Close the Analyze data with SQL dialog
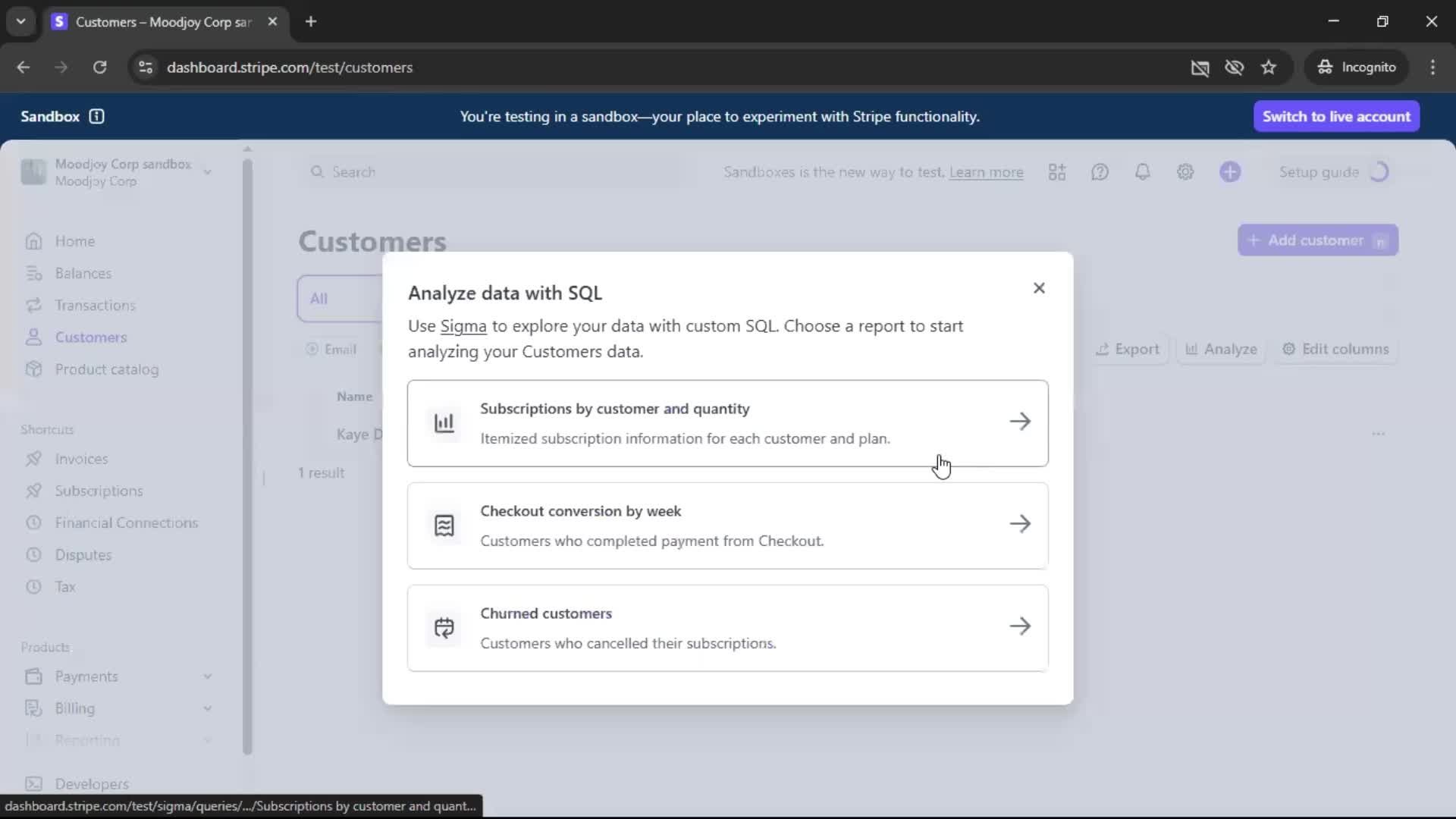The image size is (1456, 819). pos(1039,288)
